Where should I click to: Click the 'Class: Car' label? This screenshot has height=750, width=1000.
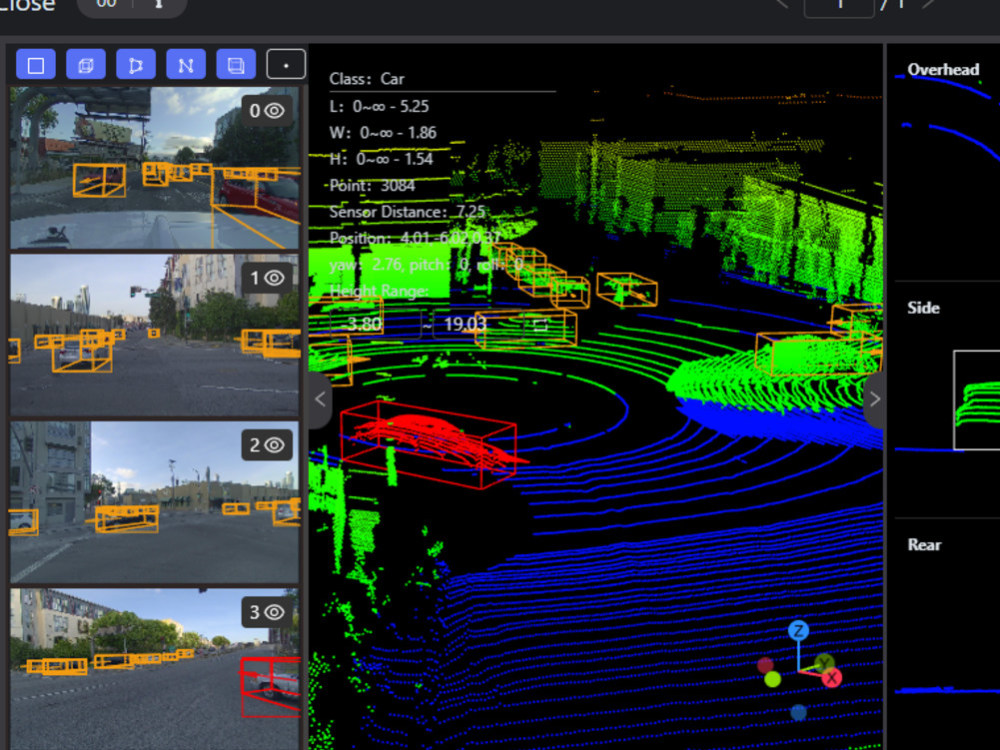[367, 79]
